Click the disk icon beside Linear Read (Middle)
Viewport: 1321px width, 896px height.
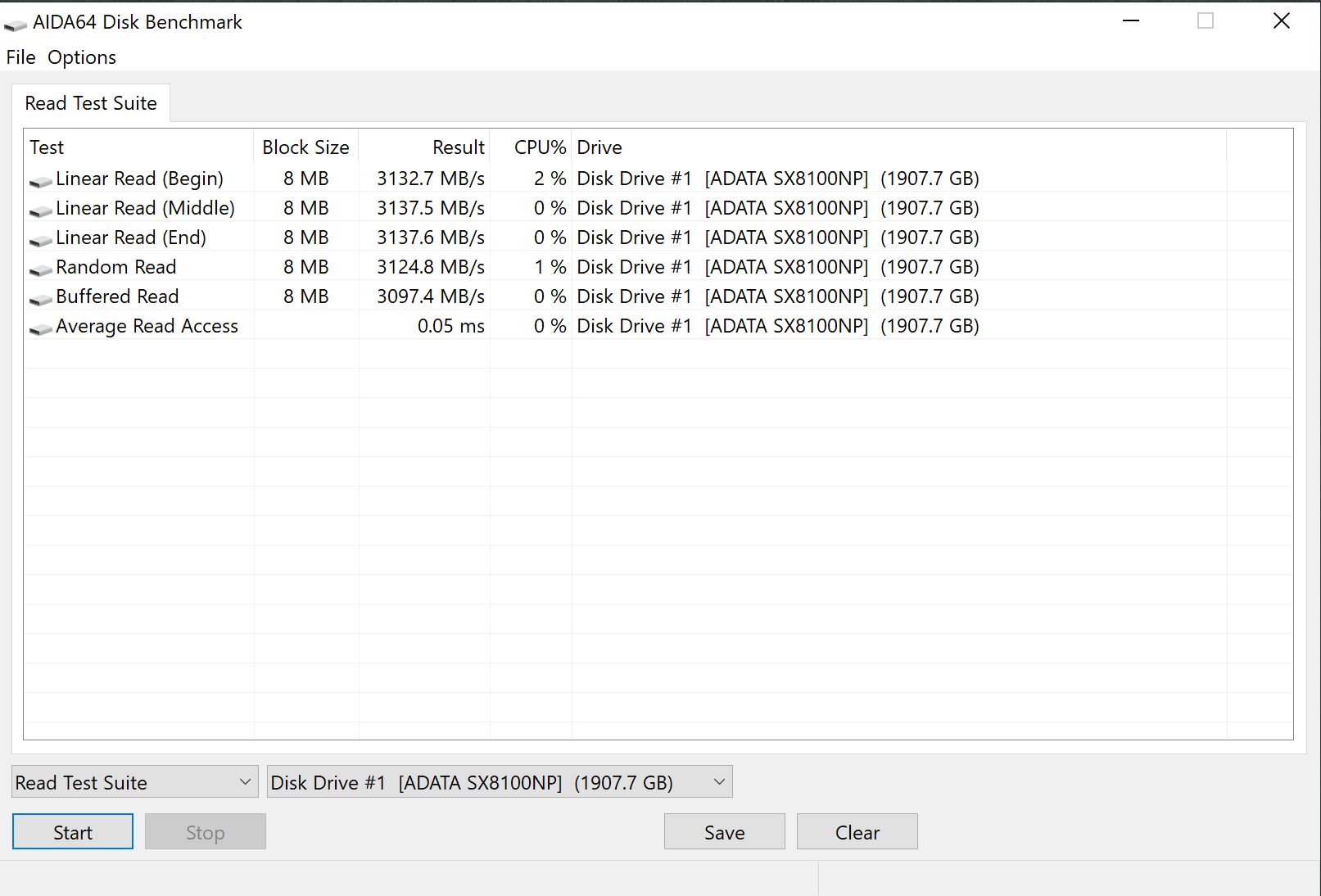(x=41, y=210)
